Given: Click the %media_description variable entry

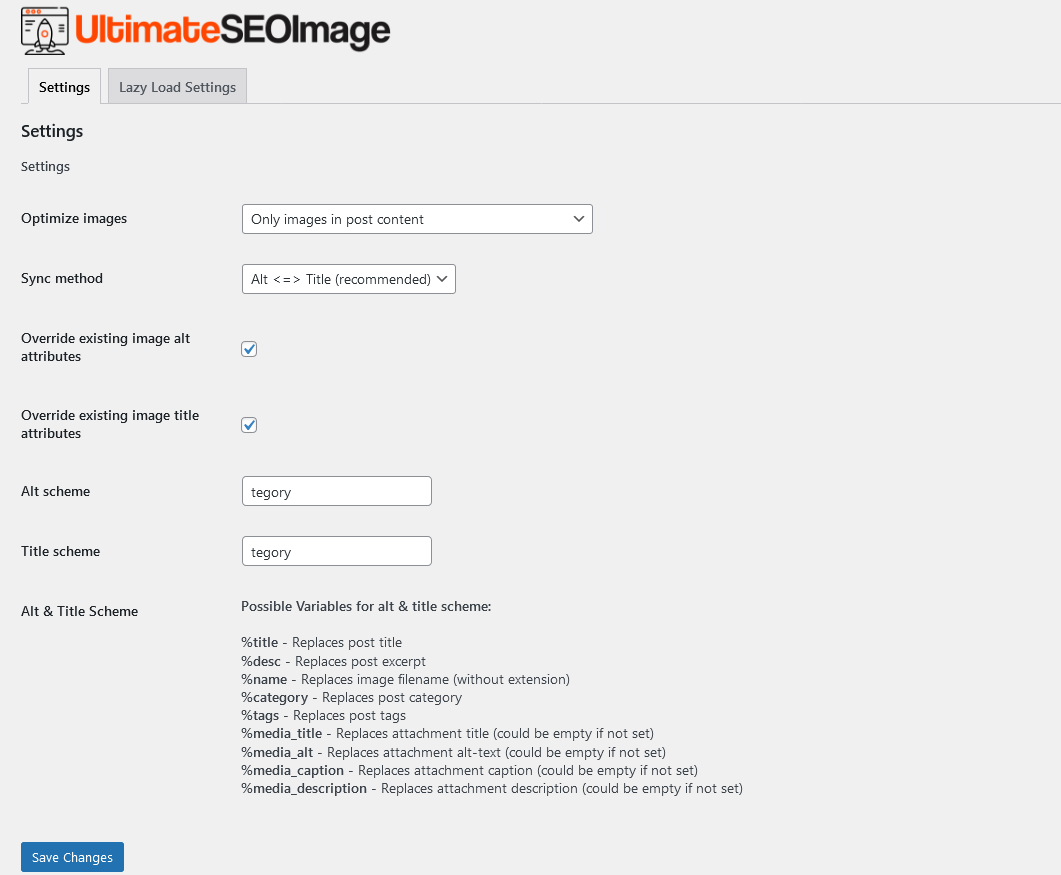Looking at the screenshot, I should (x=304, y=788).
